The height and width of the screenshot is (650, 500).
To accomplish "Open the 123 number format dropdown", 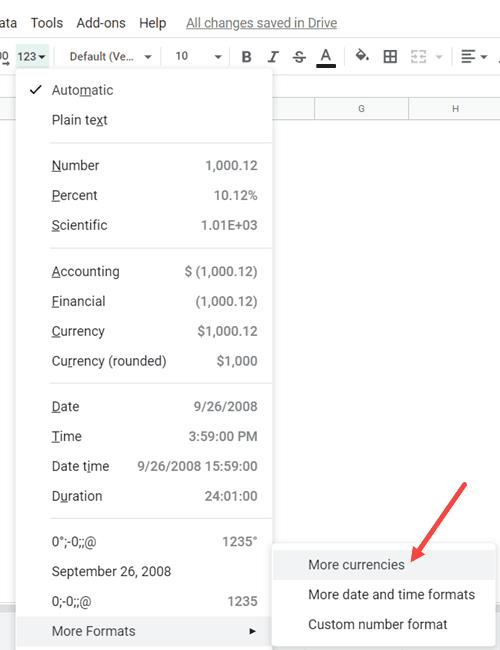I will (32, 56).
